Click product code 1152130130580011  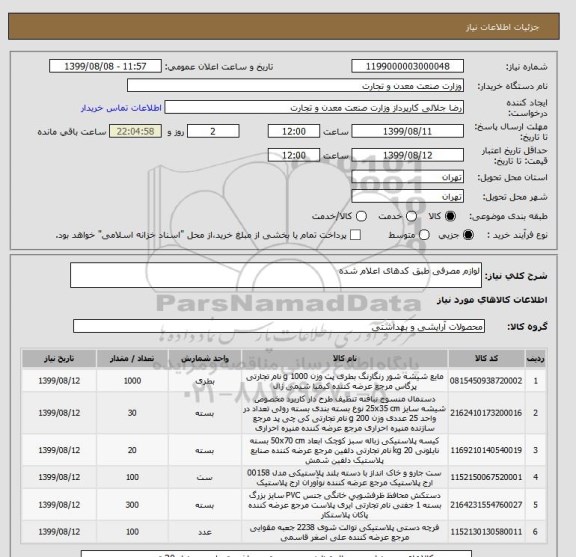coord(486,532)
